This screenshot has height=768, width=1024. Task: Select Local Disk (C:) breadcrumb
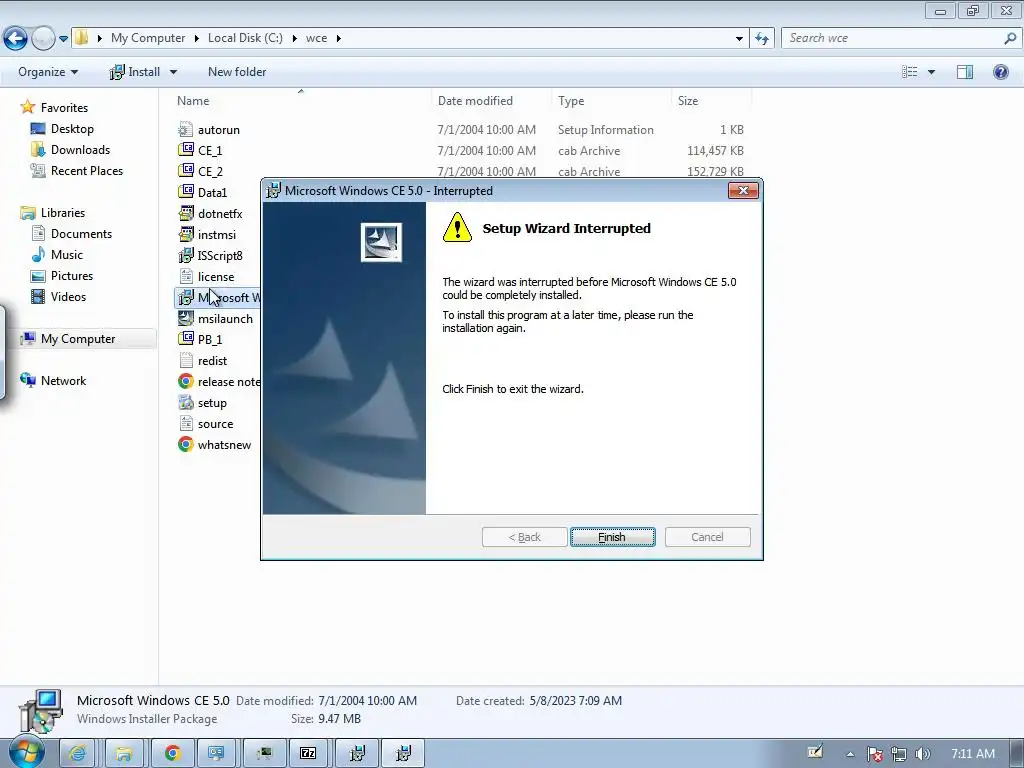coord(245,38)
